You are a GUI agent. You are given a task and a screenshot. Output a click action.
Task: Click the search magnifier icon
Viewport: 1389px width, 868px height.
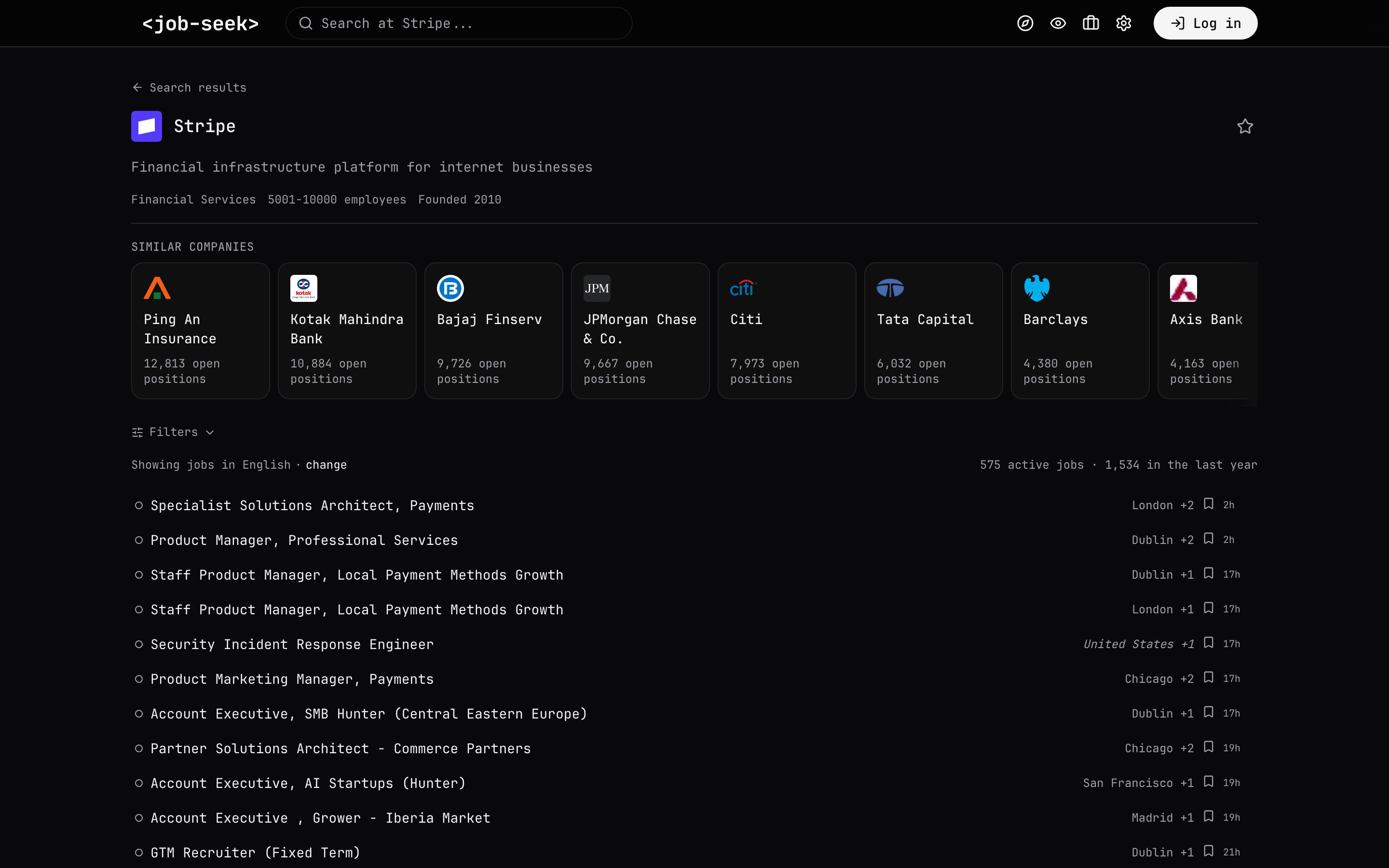click(305, 23)
